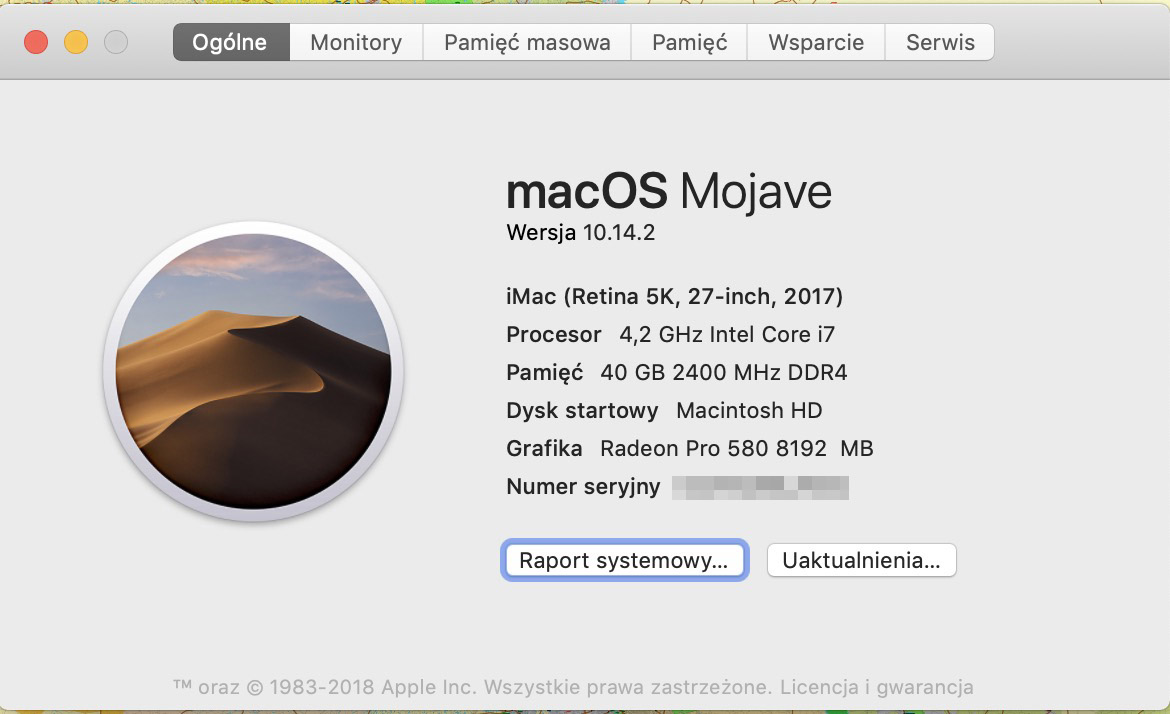The image size is (1170, 714).
Task: Open the gwarancja link
Action: 925,687
